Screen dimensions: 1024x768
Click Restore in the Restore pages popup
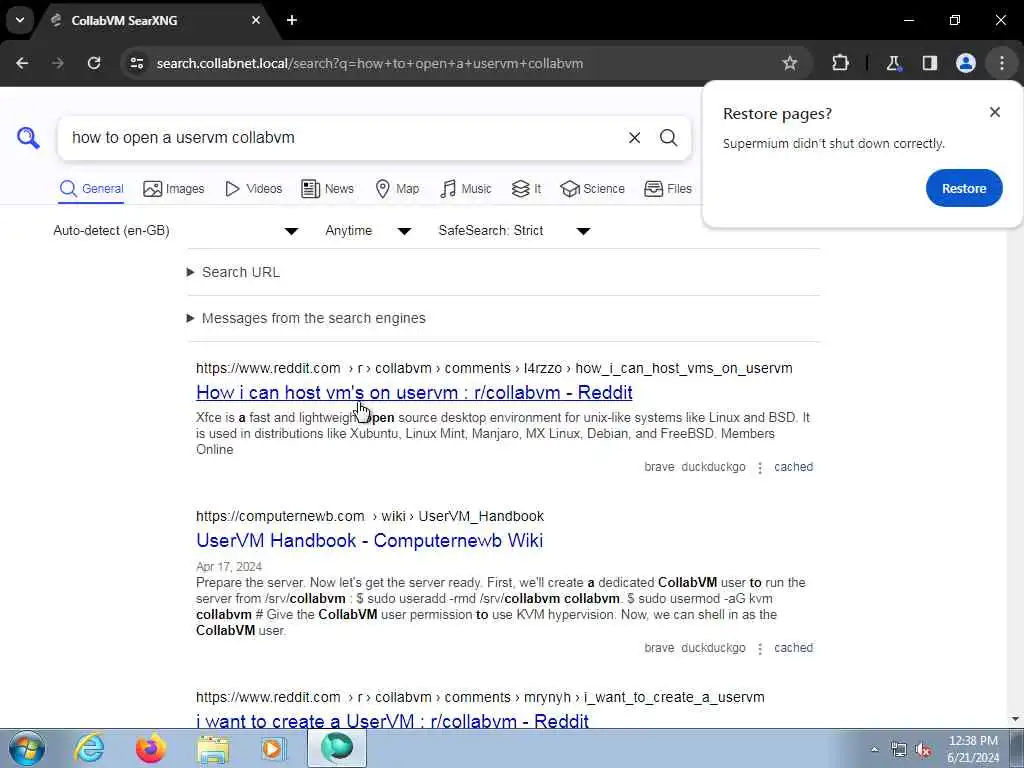(x=964, y=188)
